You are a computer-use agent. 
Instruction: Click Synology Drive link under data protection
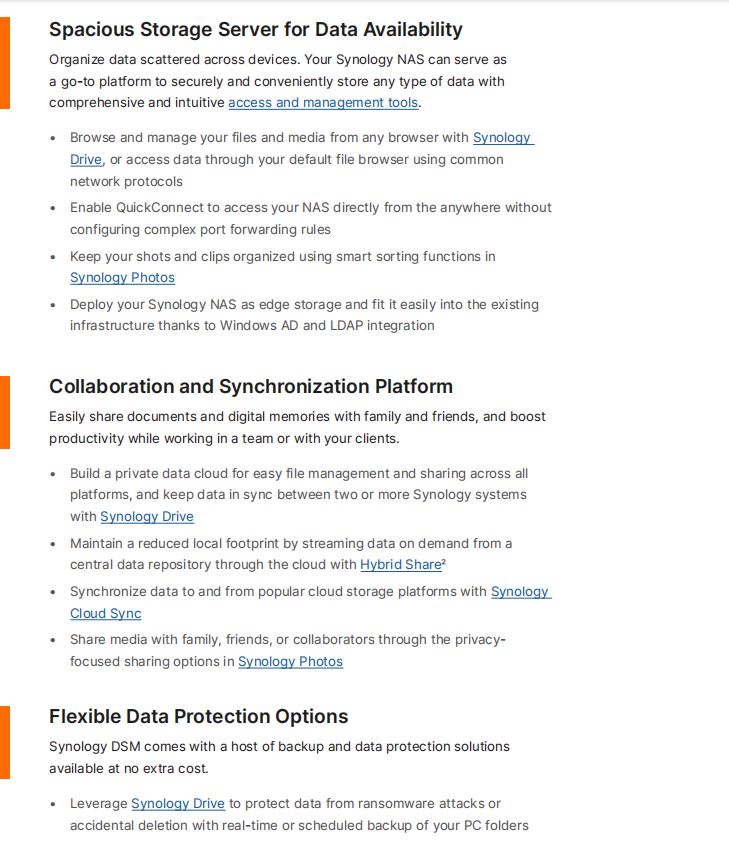pyautogui.click(x=178, y=803)
